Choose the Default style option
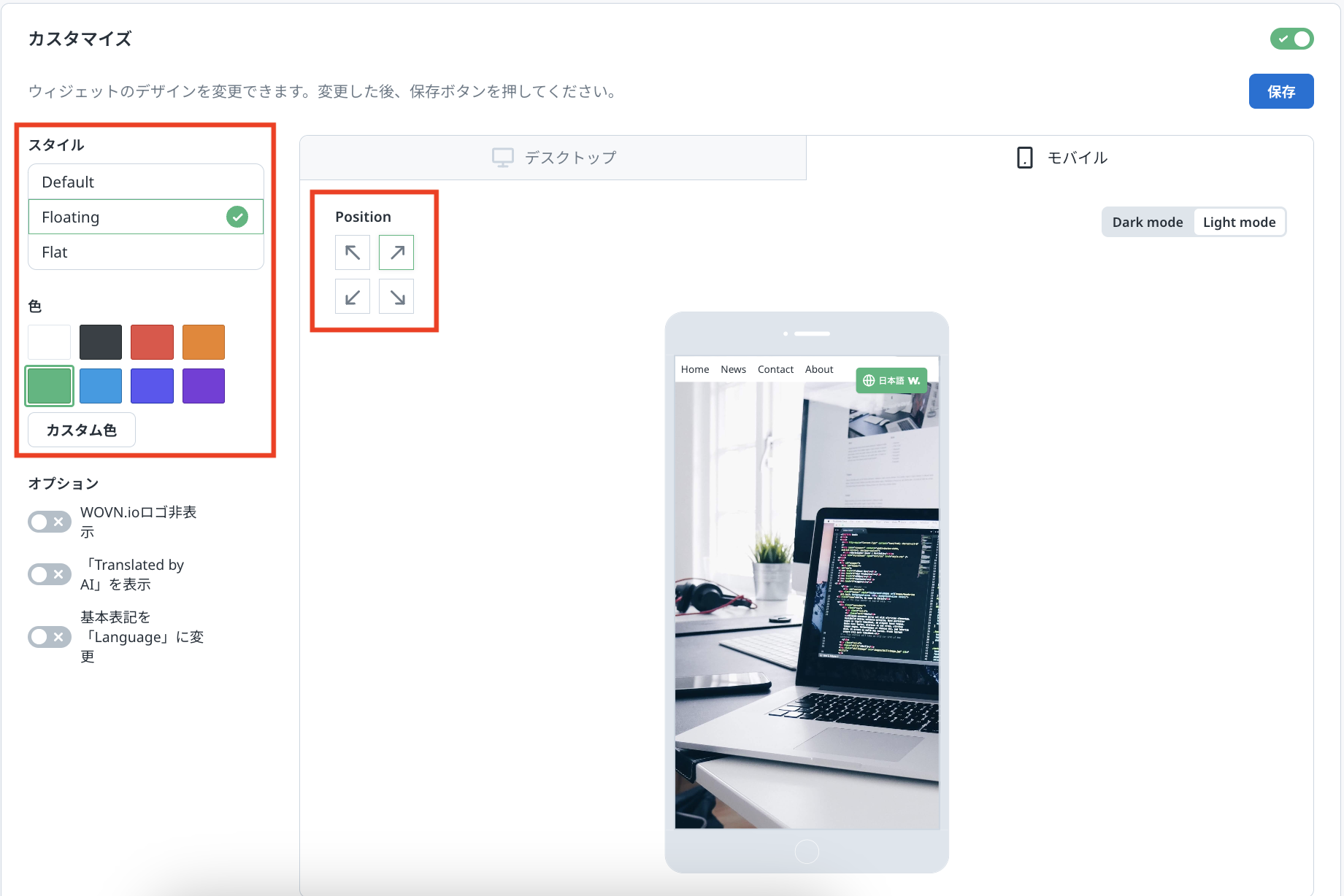 pyautogui.click(x=145, y=182)
